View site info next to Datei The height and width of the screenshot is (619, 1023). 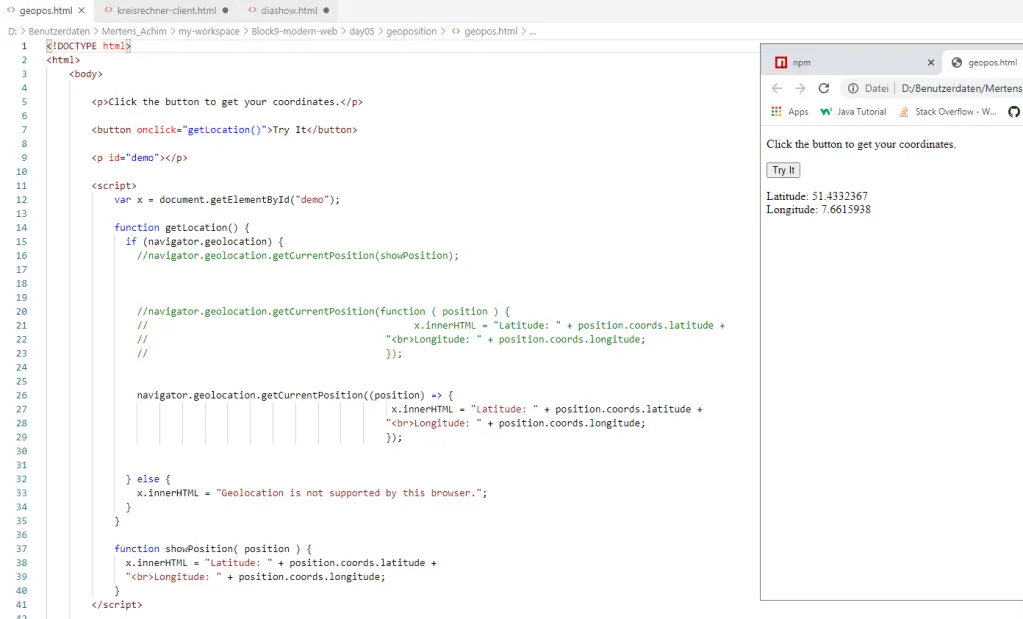click(853, 88)
